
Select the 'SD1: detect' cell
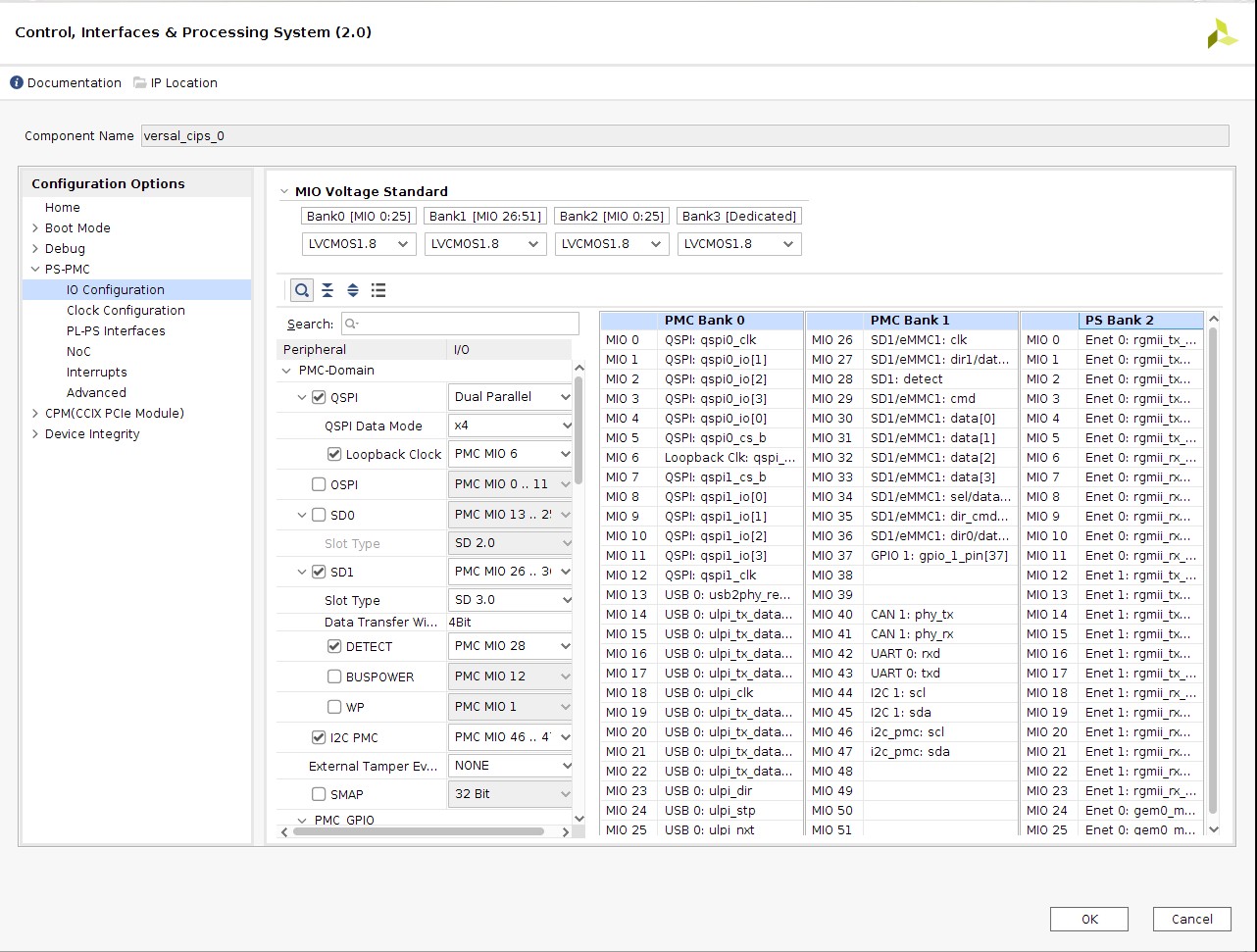click(941, 379)
